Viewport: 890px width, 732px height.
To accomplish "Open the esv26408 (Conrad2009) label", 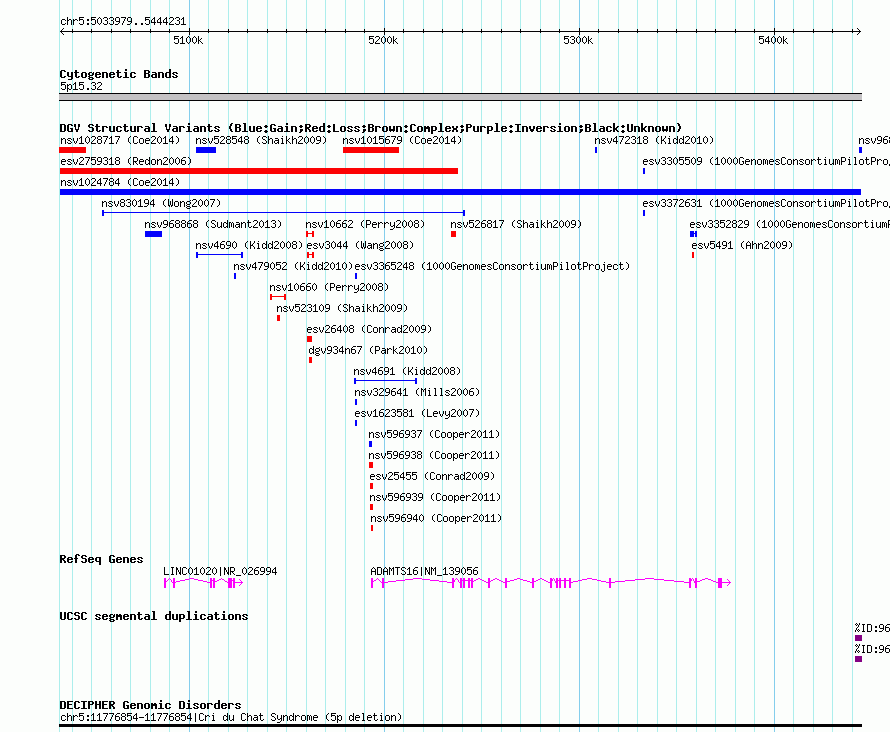I will coord(369,329).
